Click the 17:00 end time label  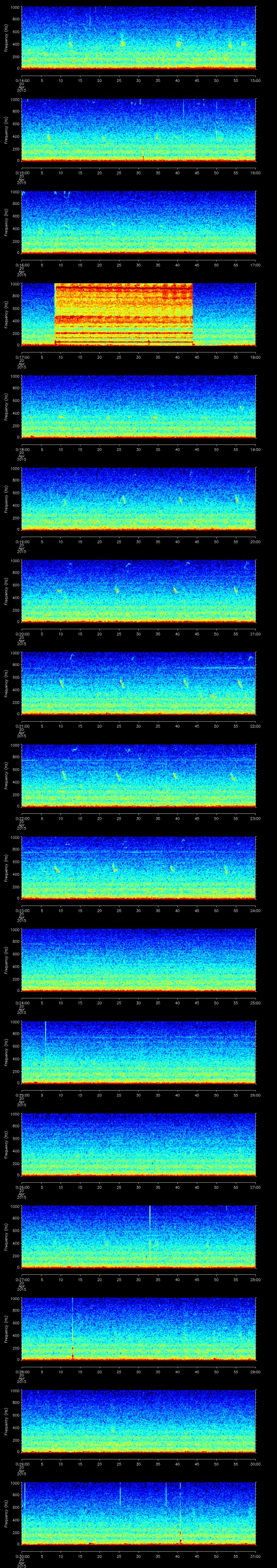pyautogui.click(x=255, y=265)
